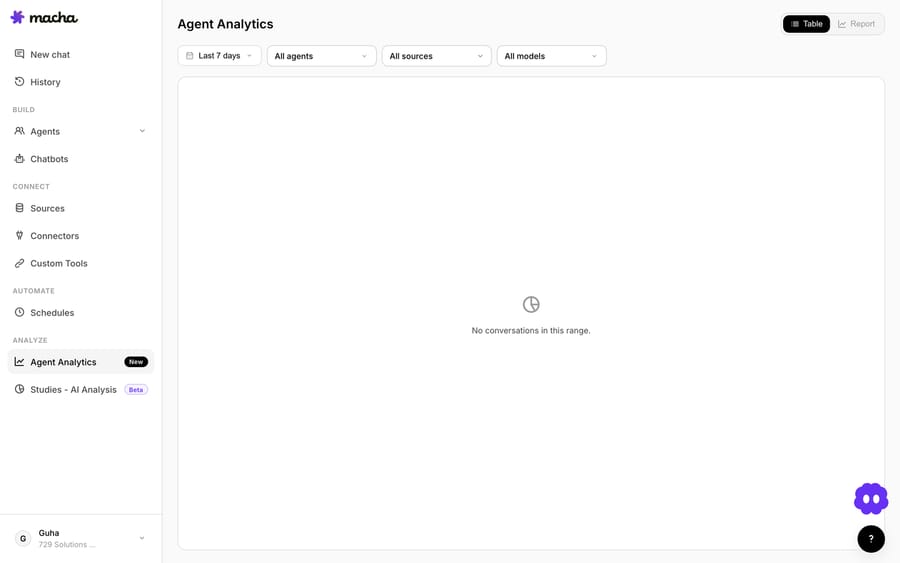Image resolution: width=900 pixels, height=563 pixels.
Task: Switch to Report view
Action: [x=856, y=24]
